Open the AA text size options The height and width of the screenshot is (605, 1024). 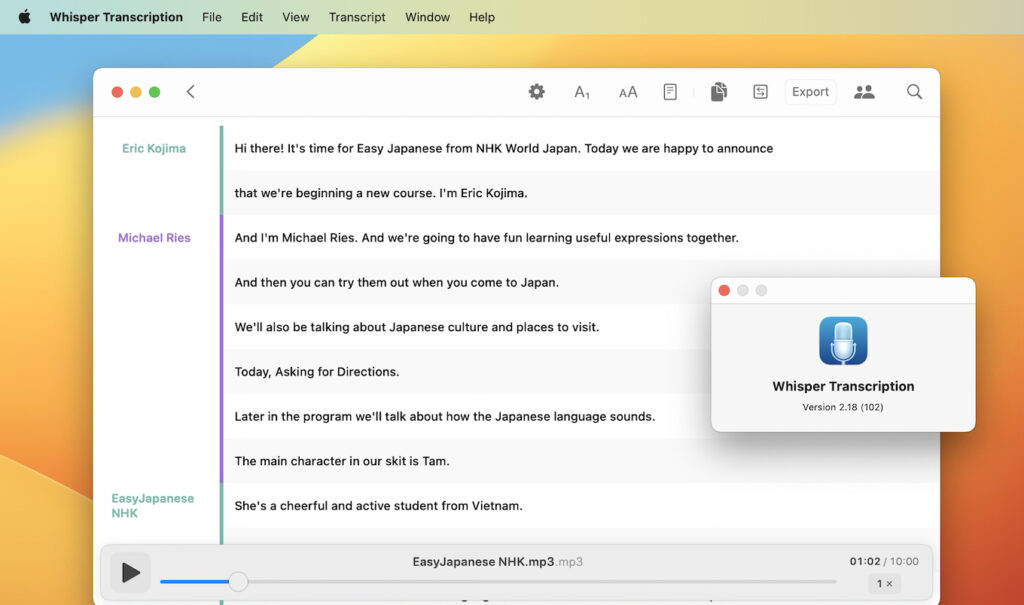[628, 91]
